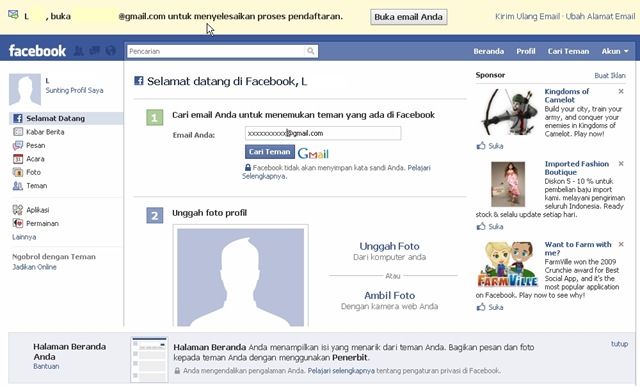Click the Lainnya link in sidebar

tap(24, 237)
